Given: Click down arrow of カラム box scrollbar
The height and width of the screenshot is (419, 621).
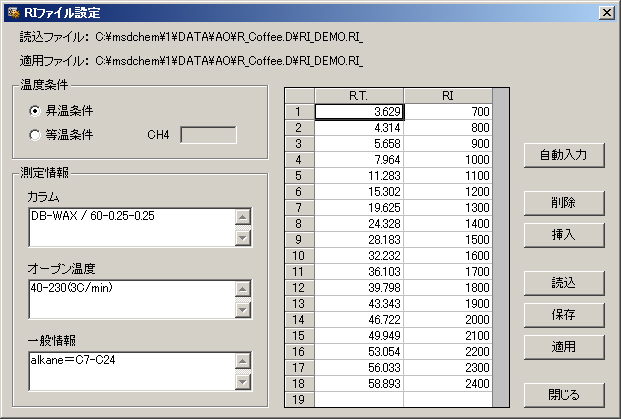Looking at the screenshot, I should click(243, 238).
